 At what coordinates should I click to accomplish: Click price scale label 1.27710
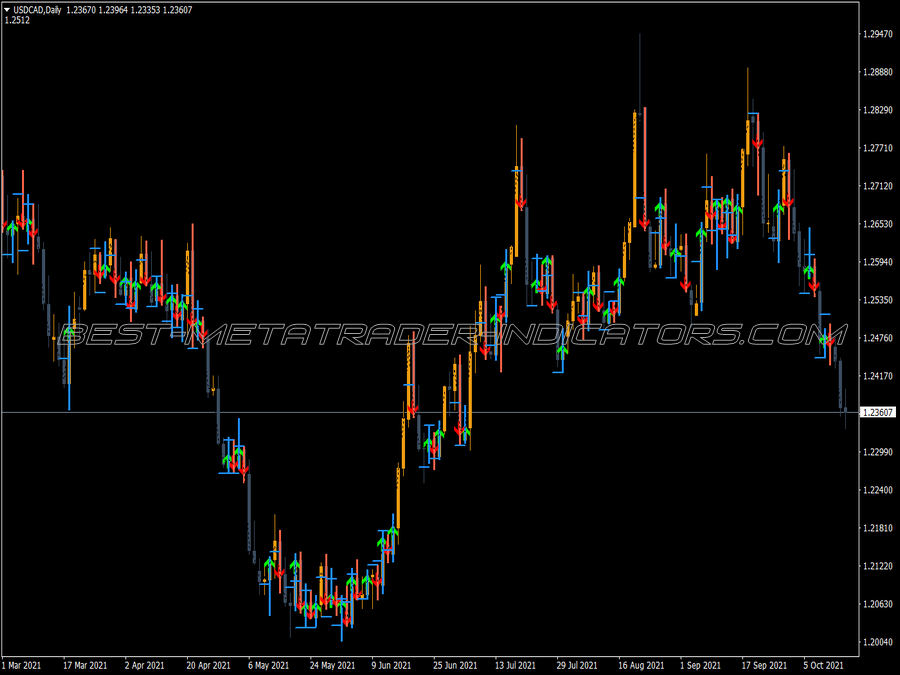point(878,148)
